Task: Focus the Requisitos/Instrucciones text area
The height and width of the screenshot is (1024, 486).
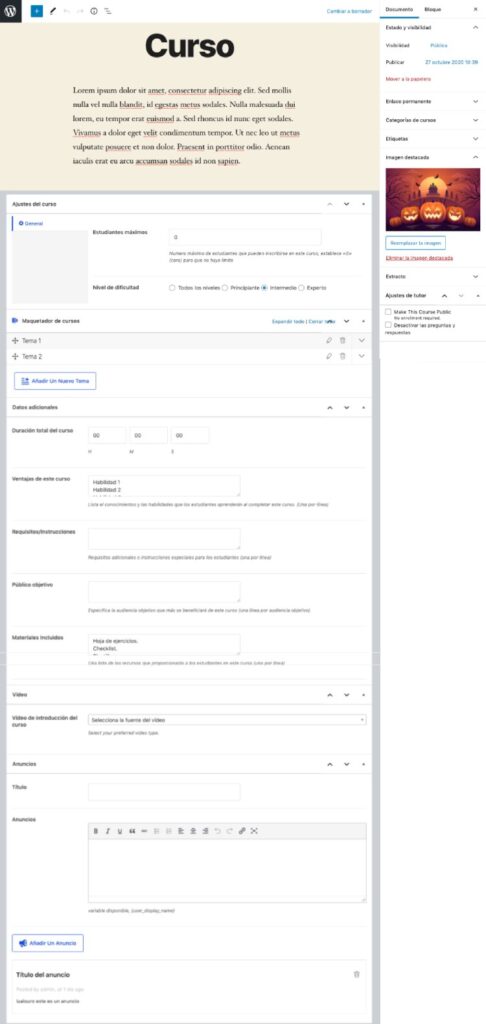Action: [164, 539]
